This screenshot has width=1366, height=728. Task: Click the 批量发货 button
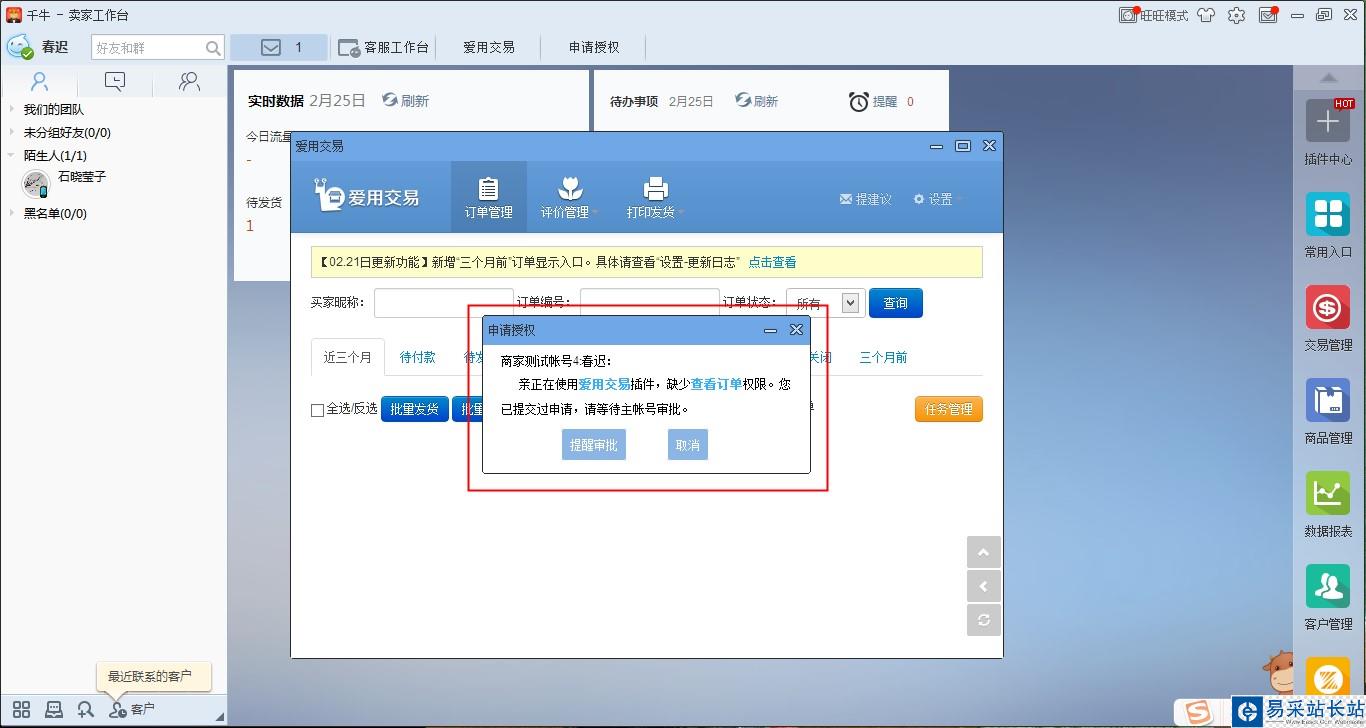(414, 409)
